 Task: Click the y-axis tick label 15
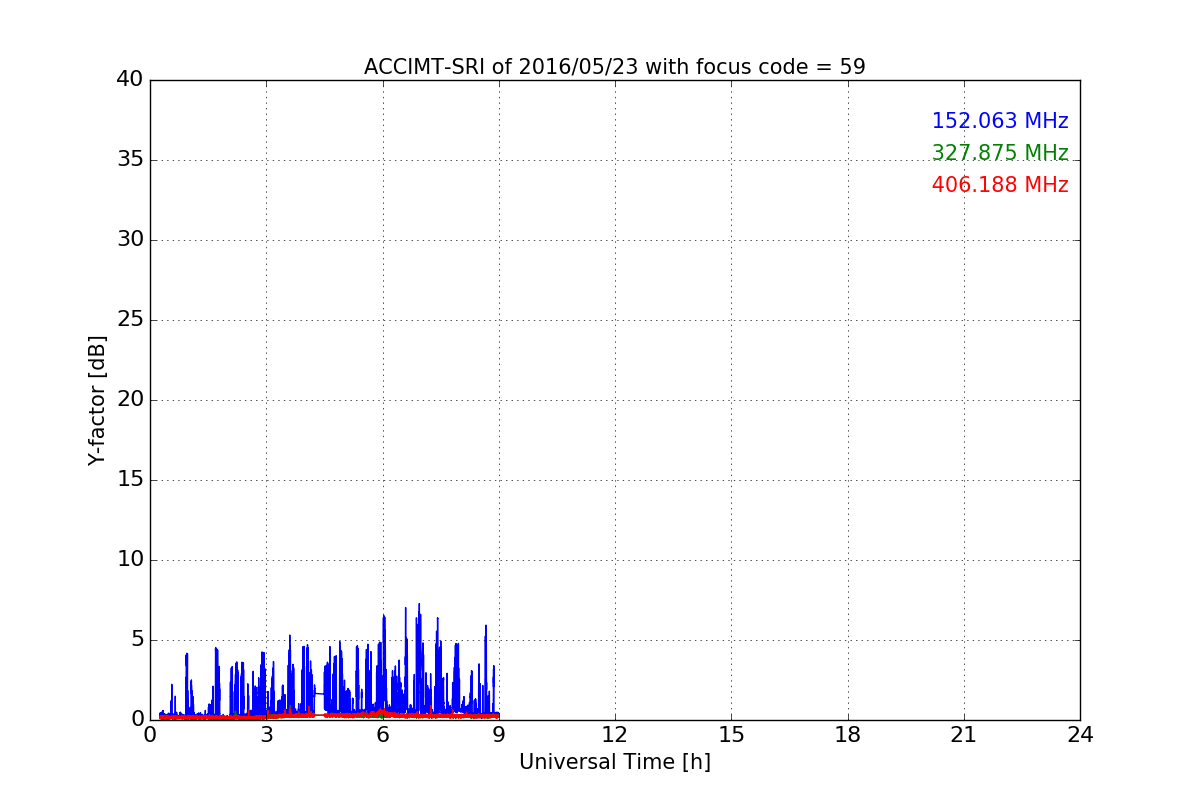pyautogui.click(x=130, y=480)
